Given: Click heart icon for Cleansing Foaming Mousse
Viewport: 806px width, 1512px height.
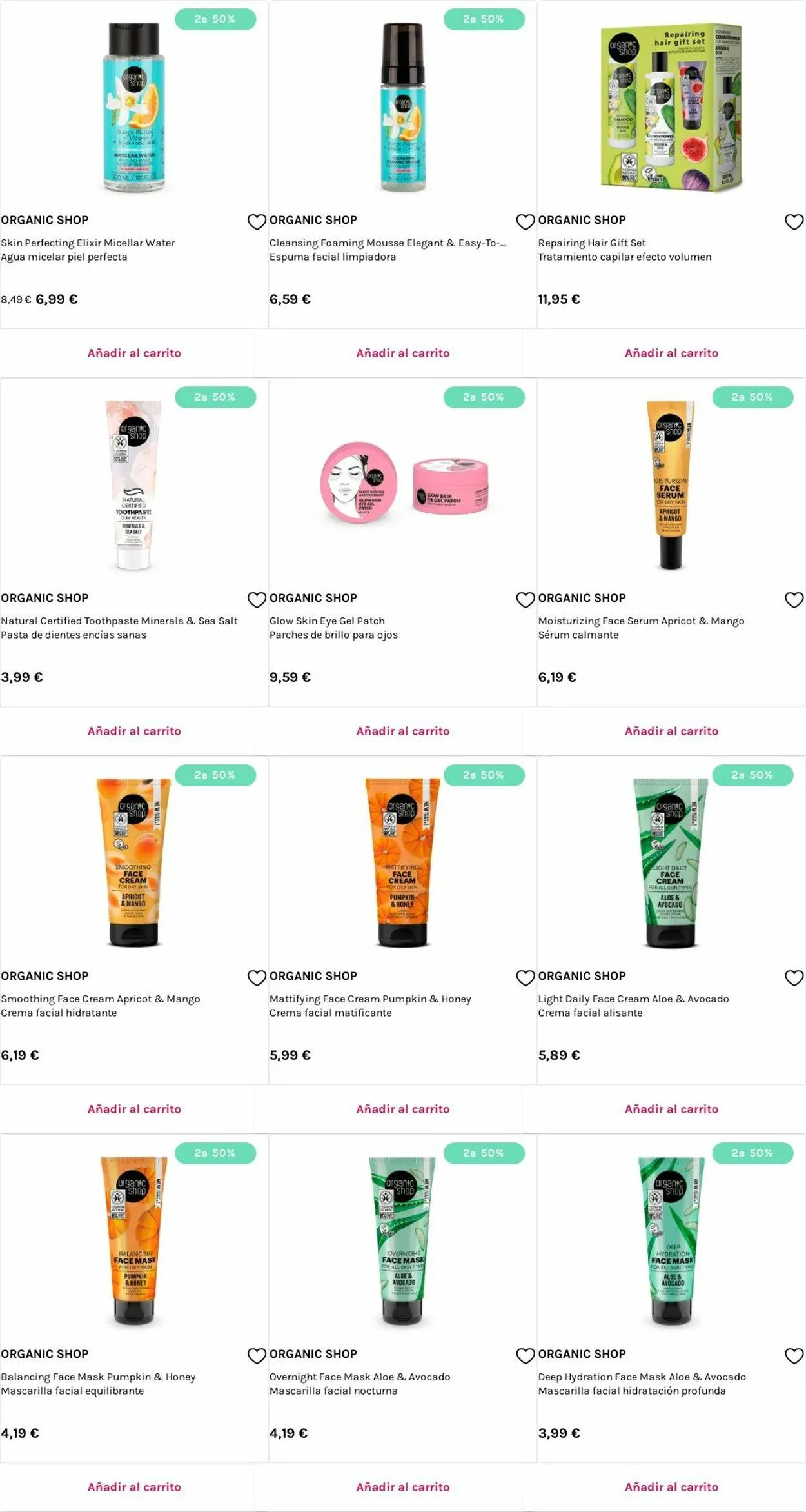Looking at the screenshot, I should [x=526, y=222].
